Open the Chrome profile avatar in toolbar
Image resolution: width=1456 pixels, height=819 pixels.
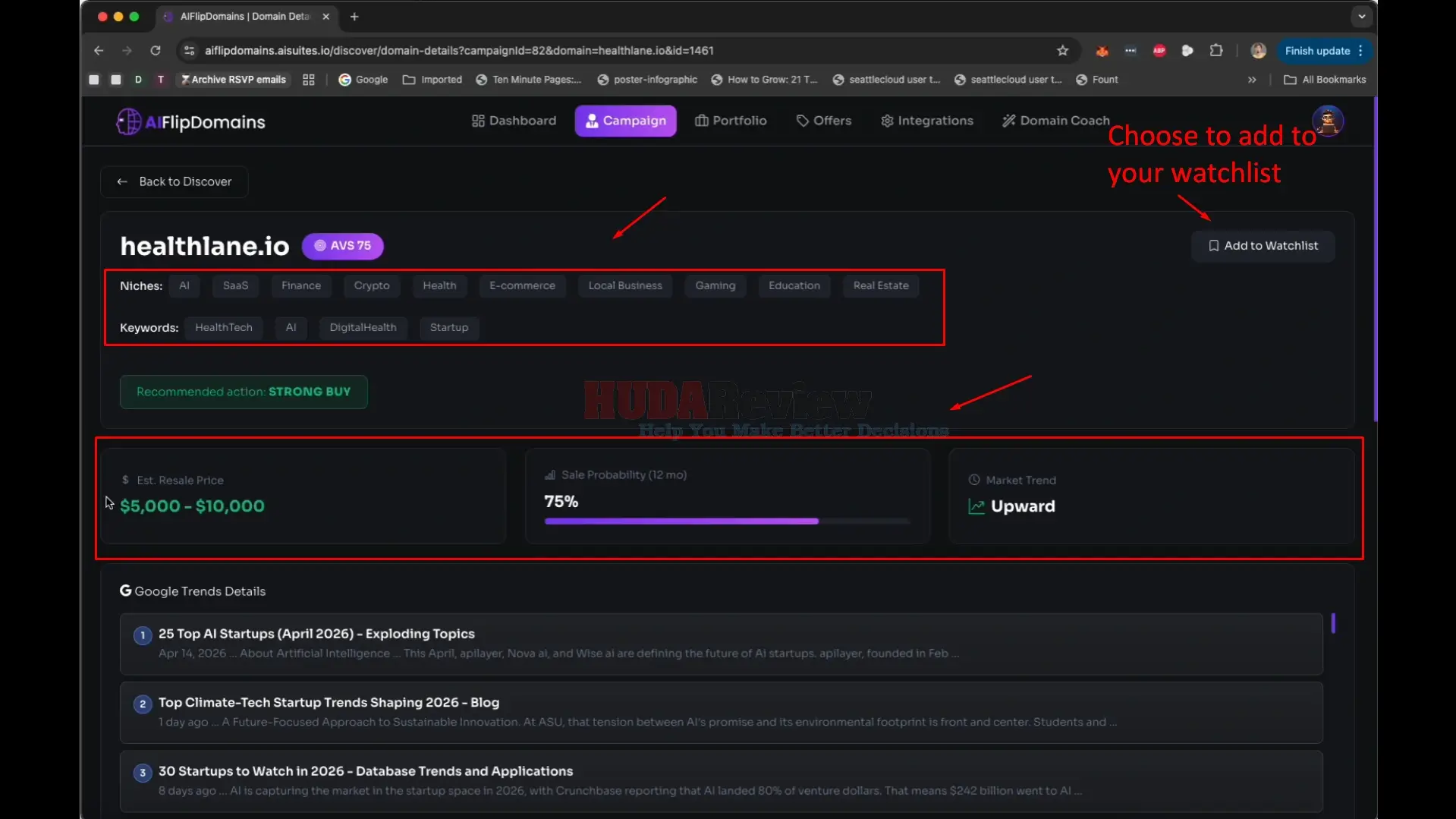tap(1258, 51)
